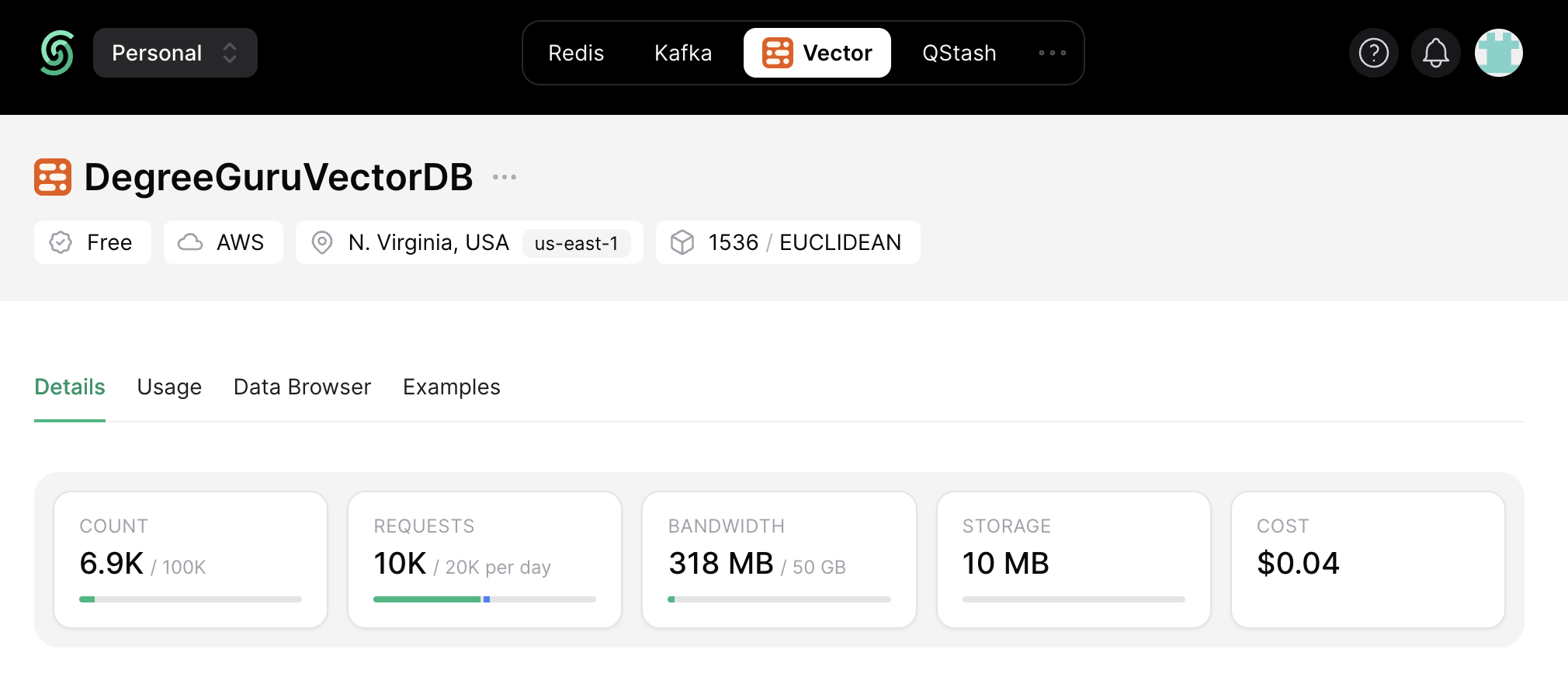The width and height of the screenshot is (1568, 677).
Task: Click the N. Virginia, USA region badge
Action: pyautogui.click(x=470, y=242)
